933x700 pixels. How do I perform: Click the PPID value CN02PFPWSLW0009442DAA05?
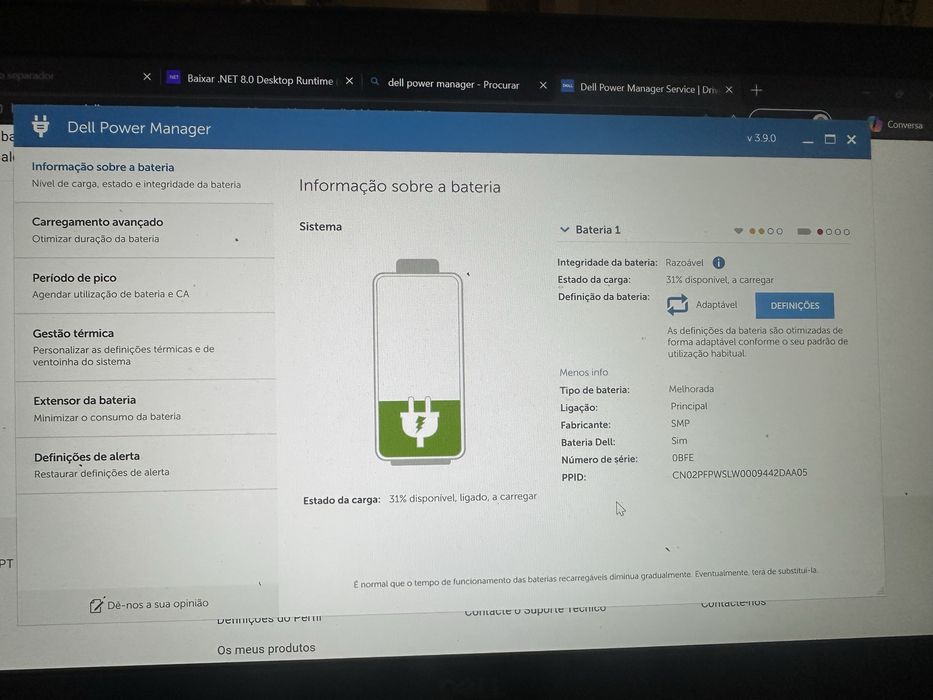tap(740, 473)
